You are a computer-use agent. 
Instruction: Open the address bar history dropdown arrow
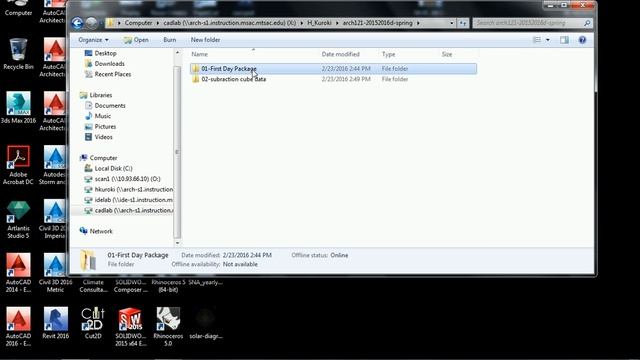(x=451, y=23)
